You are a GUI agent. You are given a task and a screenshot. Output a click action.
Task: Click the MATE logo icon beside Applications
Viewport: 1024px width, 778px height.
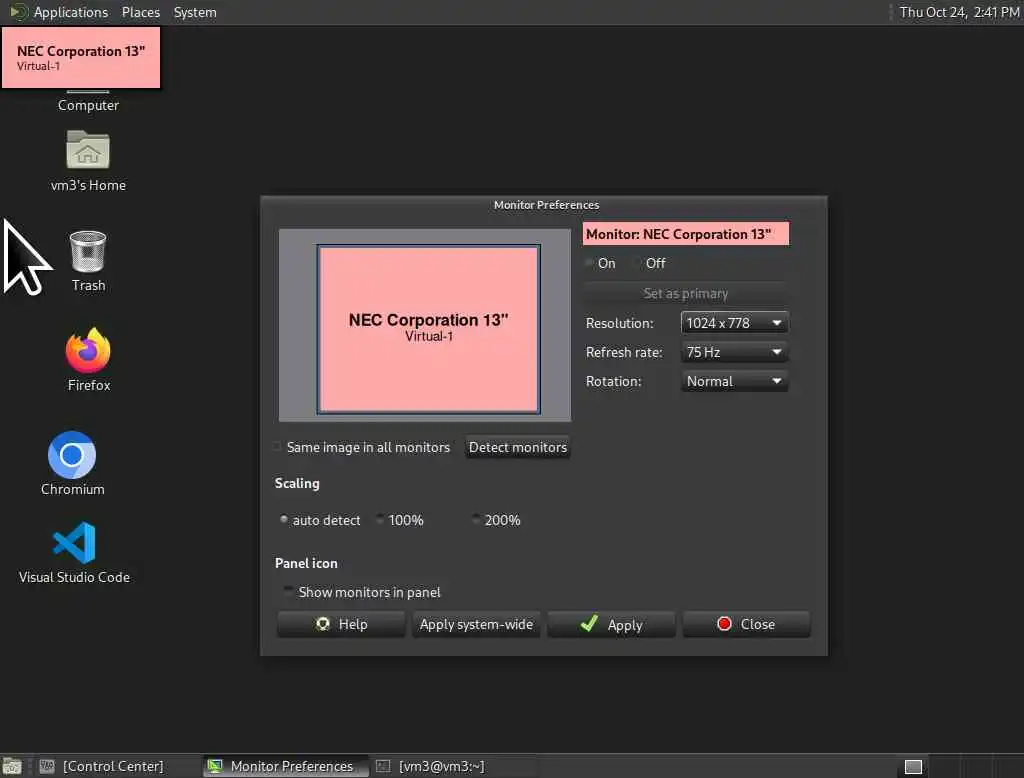pyautogui.click(x=18, y=12)
